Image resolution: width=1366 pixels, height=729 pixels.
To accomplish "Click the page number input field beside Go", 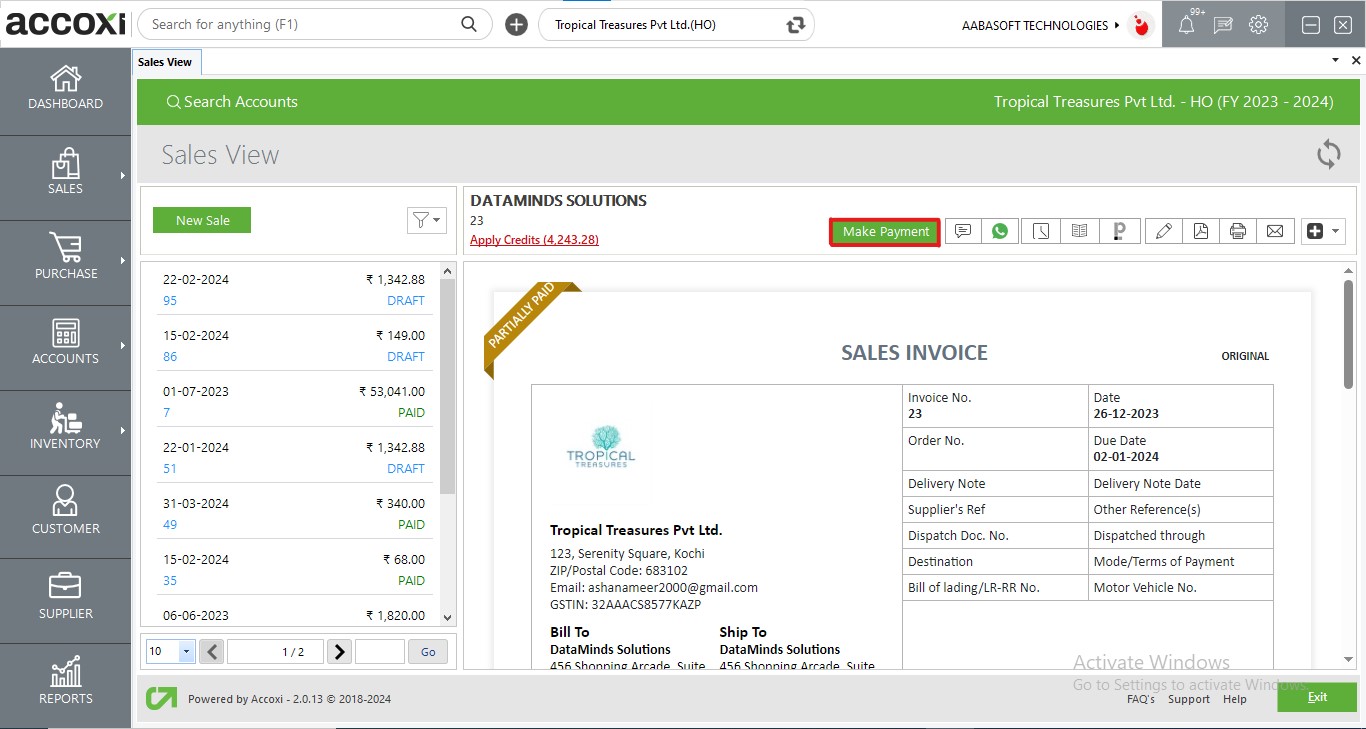I will tap(379, 652).
